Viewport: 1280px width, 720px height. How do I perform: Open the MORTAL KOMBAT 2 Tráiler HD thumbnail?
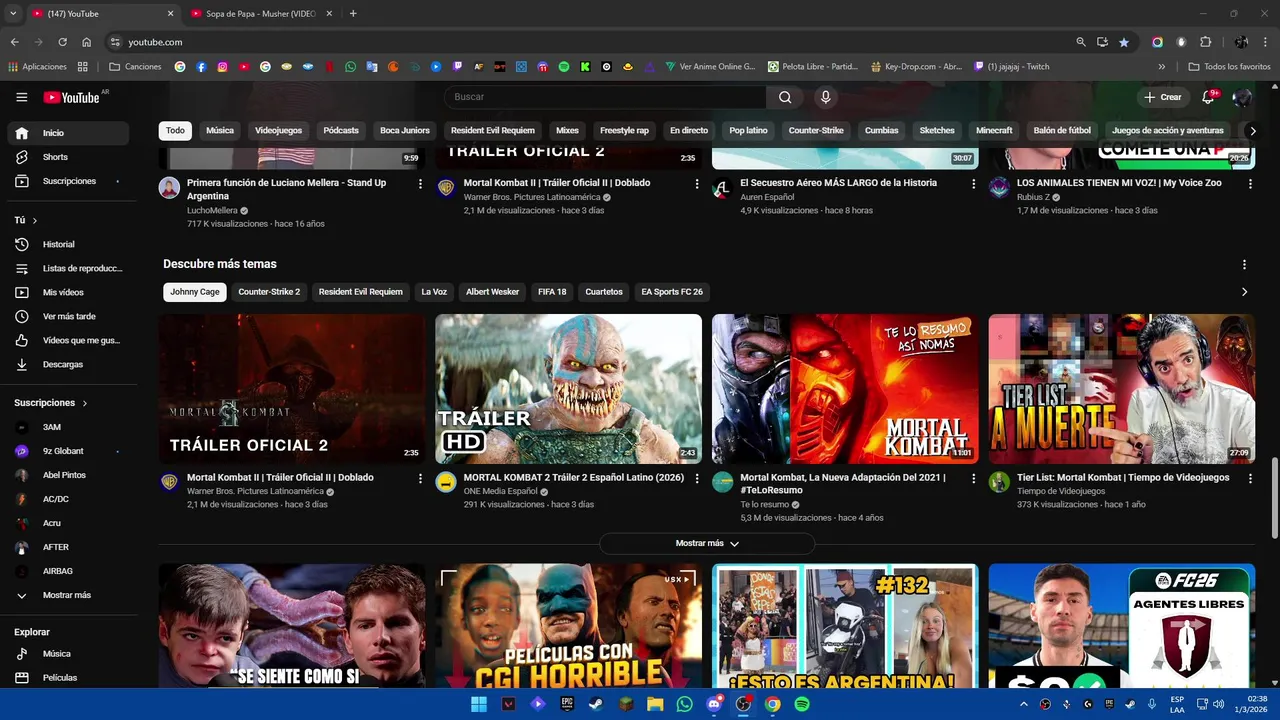pos(568,389)
